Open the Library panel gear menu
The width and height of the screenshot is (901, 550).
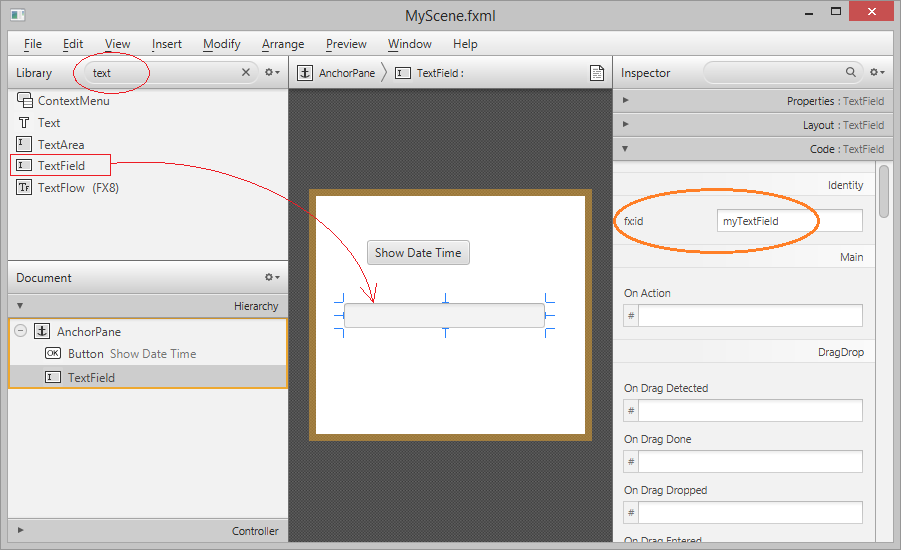click(x=272, y=72)
